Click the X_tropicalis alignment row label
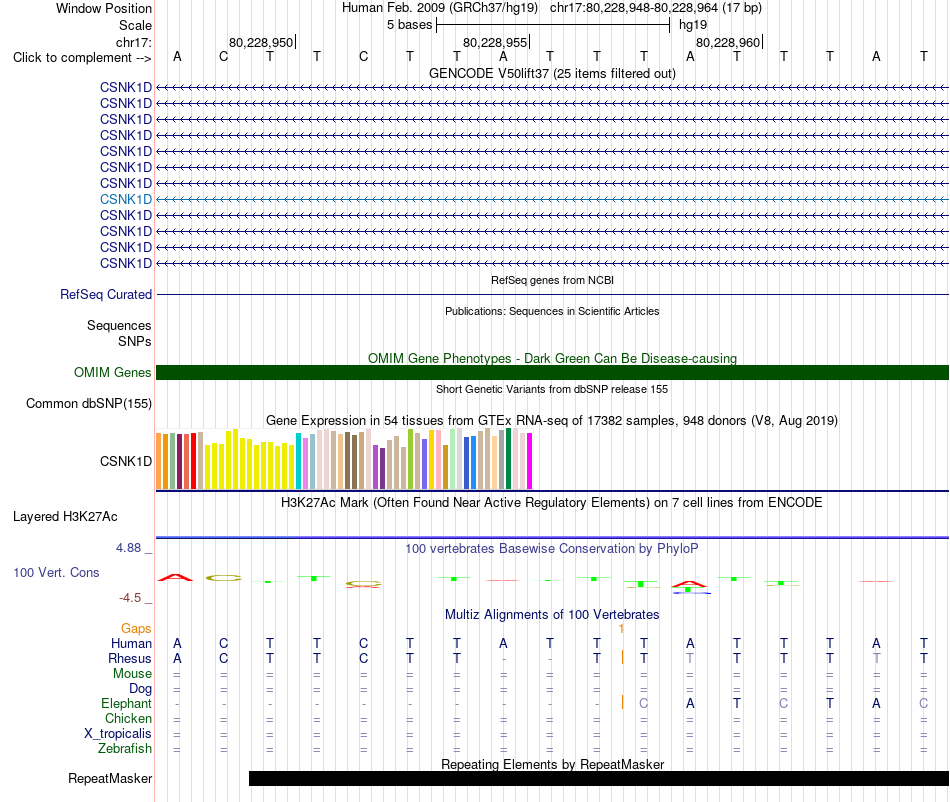The image size is (950, 802). click(x=118, y=734)
